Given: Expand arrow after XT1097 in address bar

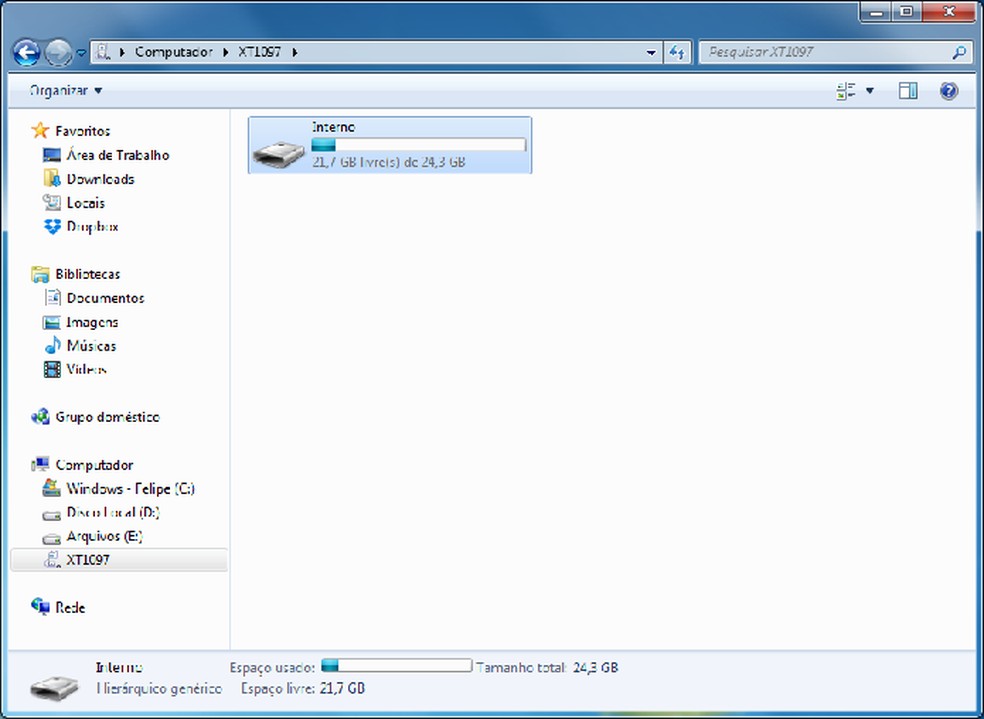Looking at the screenshot, I should [294, 52].
